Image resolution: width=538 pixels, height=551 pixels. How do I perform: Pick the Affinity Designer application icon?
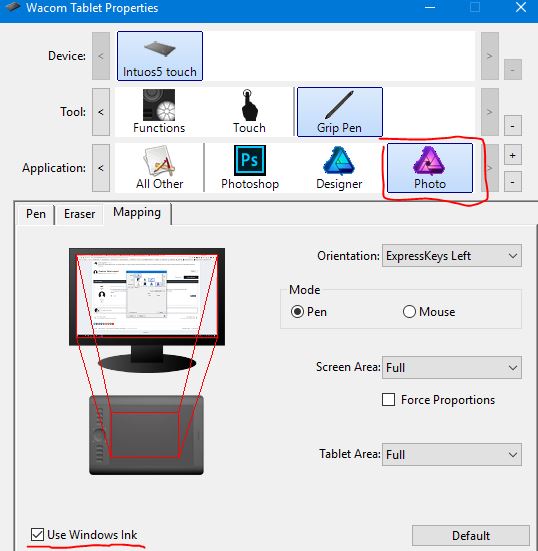coord(339,168)
